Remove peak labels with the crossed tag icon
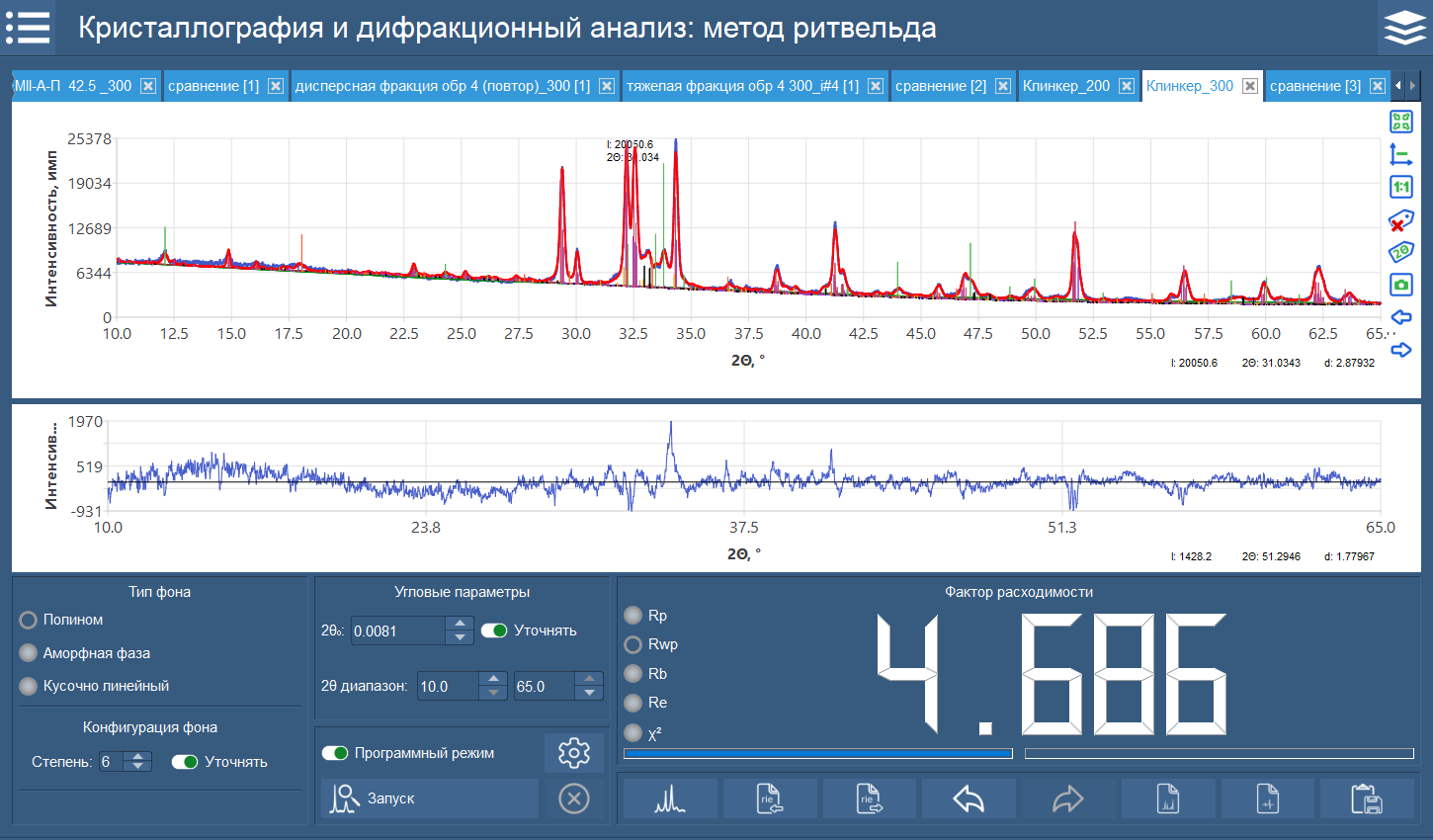This screenshot has width=1433, height=840. click(x=1401, y=219)
